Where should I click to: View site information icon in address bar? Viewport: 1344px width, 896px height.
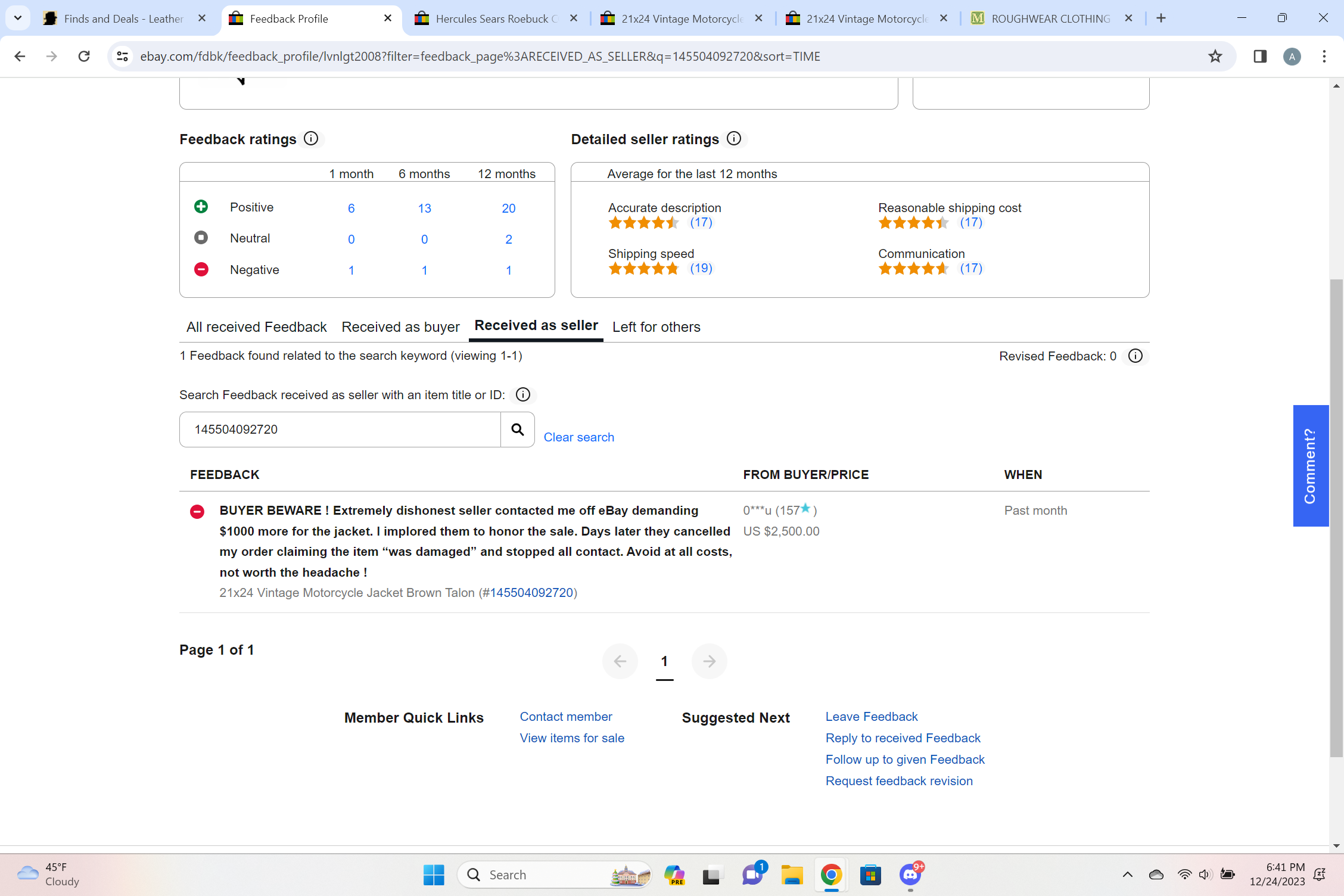click(x=122, y=57)
